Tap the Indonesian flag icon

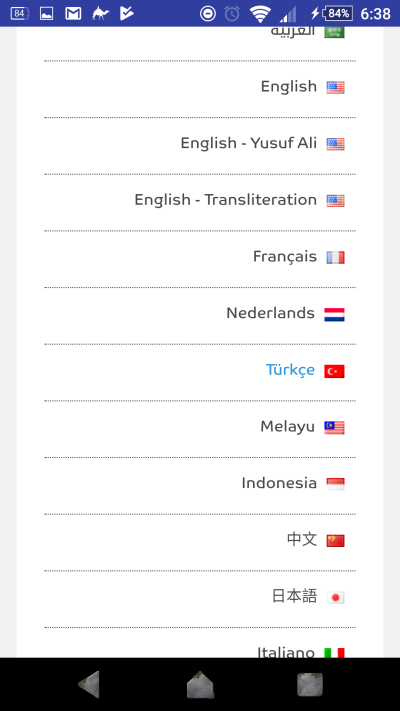pos(335,484)
